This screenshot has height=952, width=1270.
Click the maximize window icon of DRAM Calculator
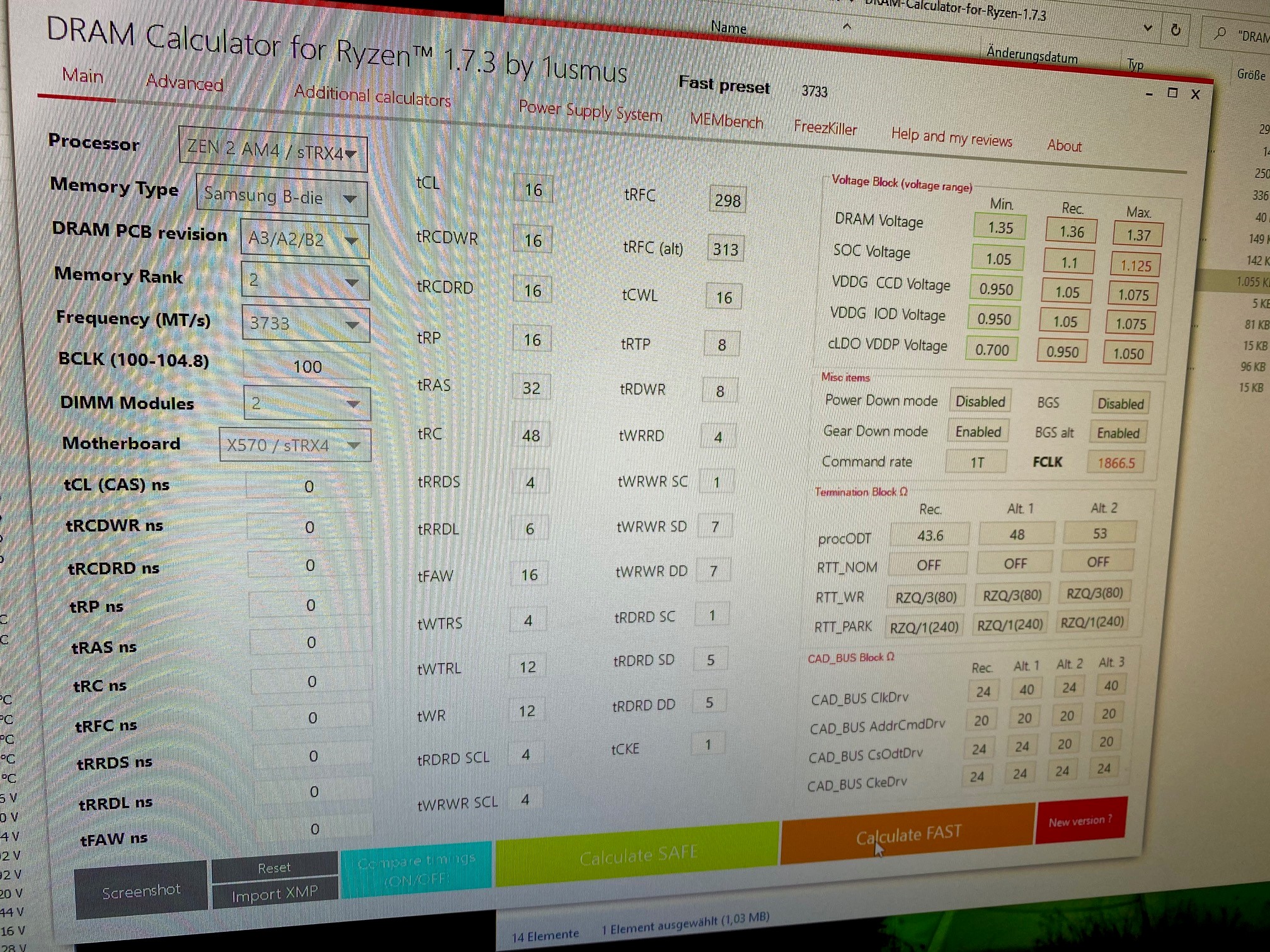tap(1172, 93)
